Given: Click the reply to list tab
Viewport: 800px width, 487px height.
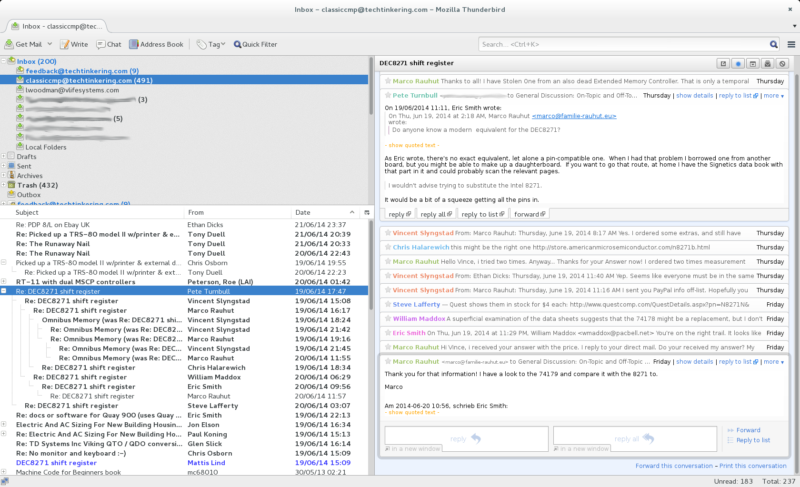Looking at the screenshot, I should pyautogui.click(x=483, y=214).
